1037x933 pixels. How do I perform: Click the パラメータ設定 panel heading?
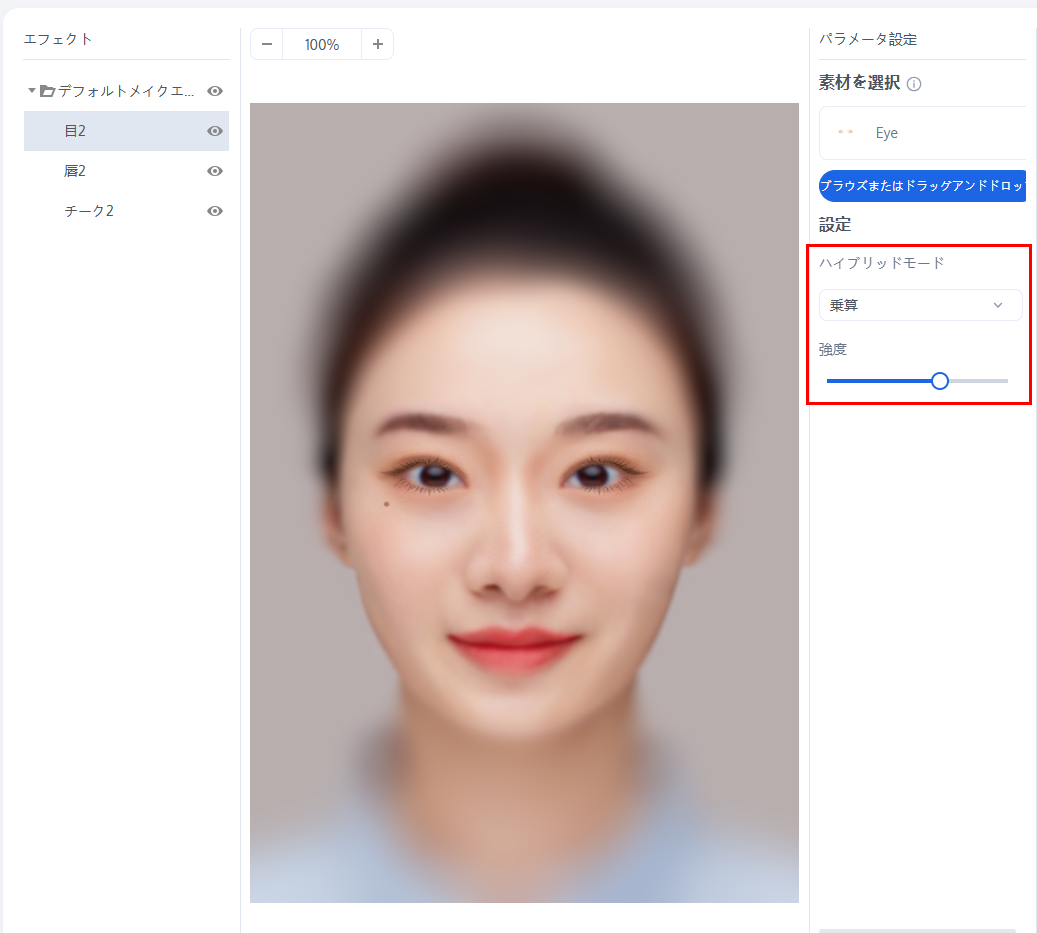[x=868, y=39]
